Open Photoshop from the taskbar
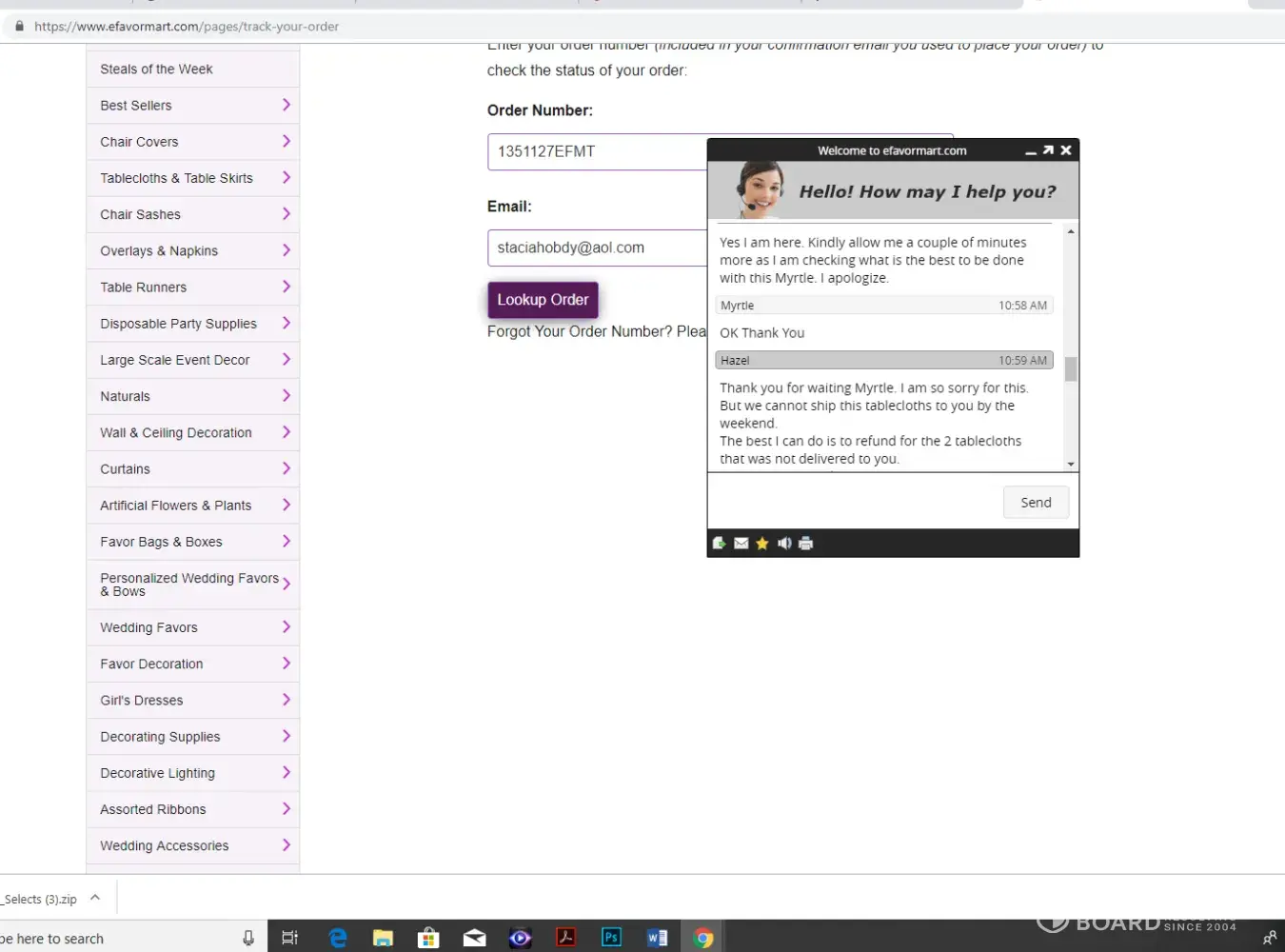This screenshot has width=1285, height=952. (x=611, y=938)
